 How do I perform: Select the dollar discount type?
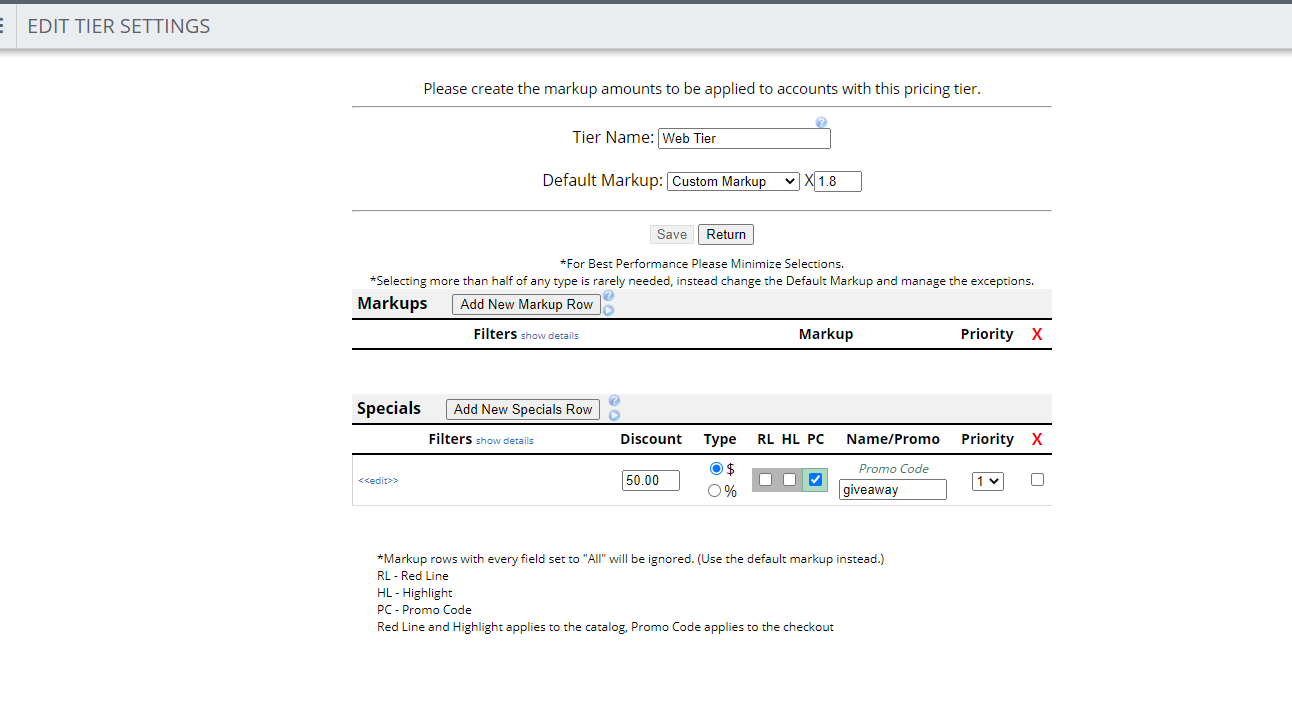[x=716, y=469]
